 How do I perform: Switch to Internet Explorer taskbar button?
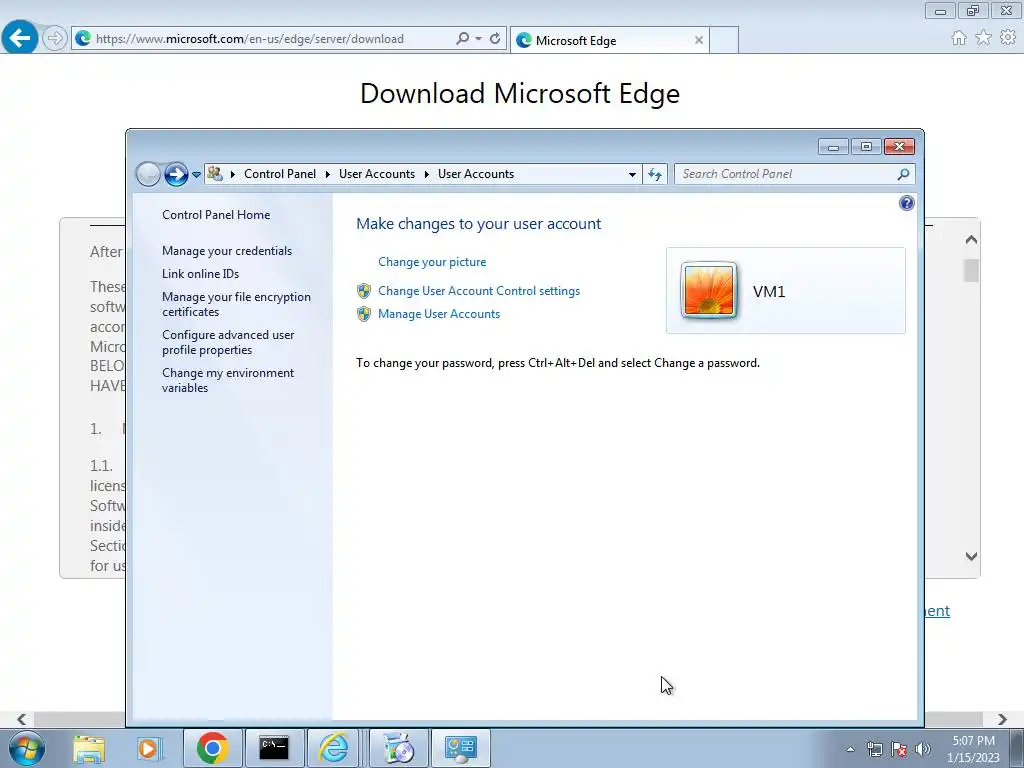click(333, 748)
